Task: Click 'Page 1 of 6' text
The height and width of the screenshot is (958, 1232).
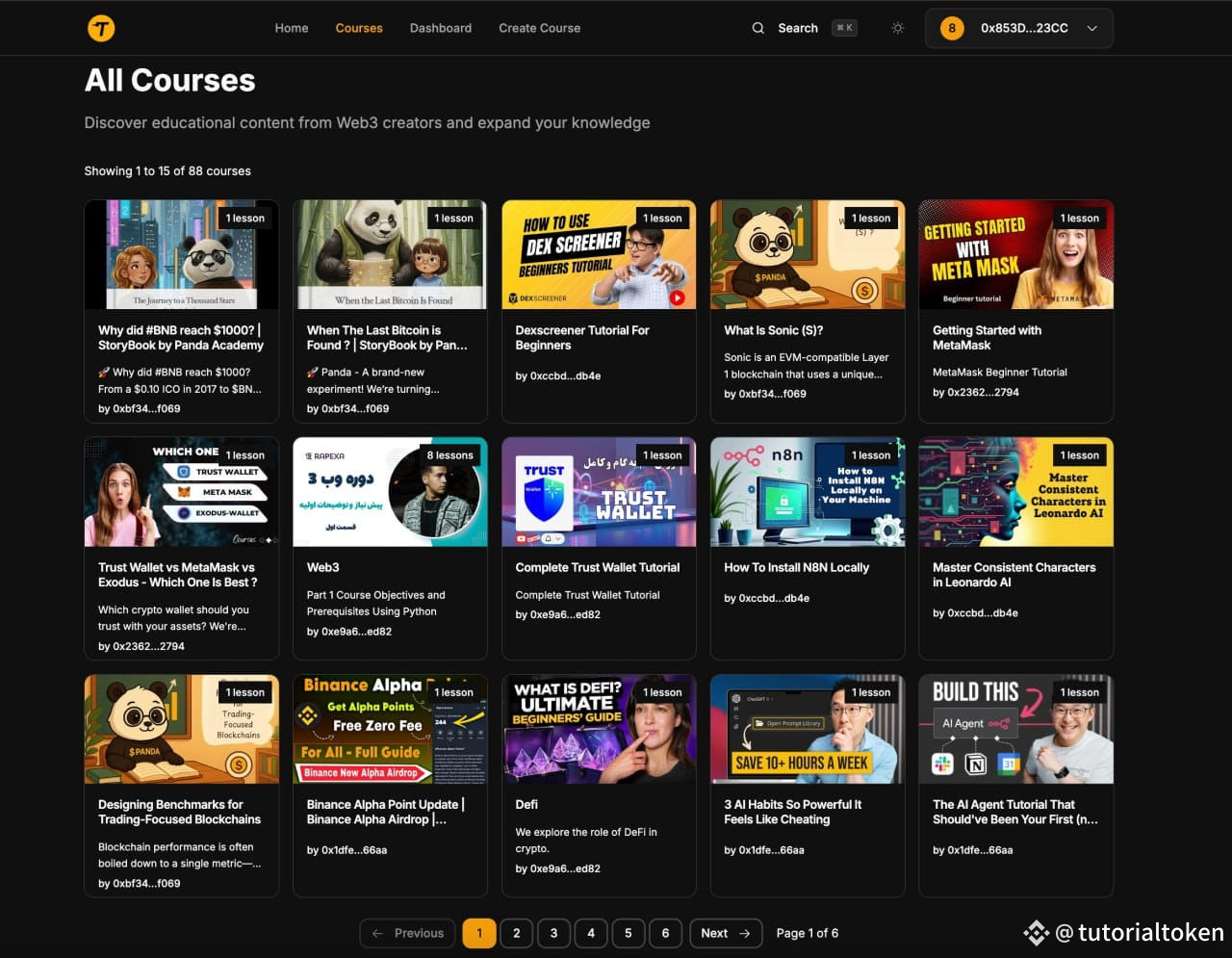Action: tap(808, 933)
